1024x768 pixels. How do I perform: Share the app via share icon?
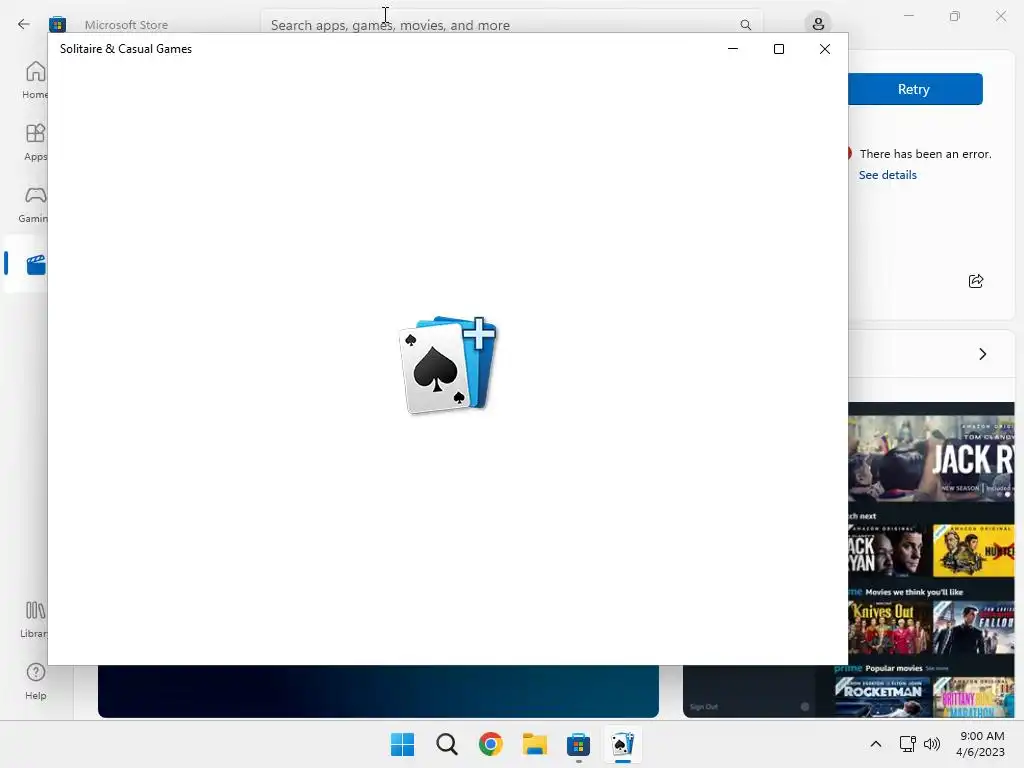[976, 281]
